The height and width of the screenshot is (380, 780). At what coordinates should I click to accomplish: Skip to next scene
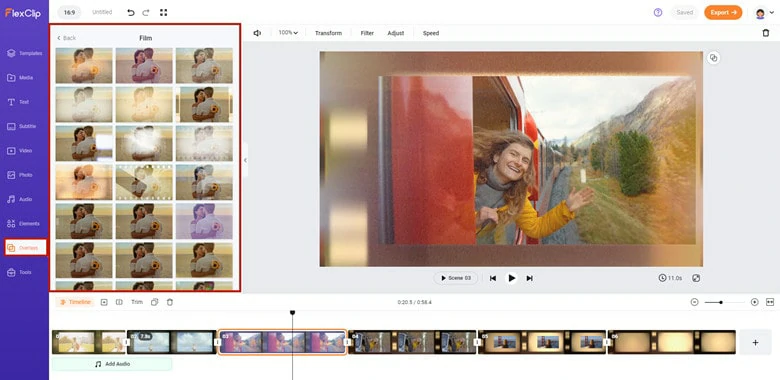530,278
